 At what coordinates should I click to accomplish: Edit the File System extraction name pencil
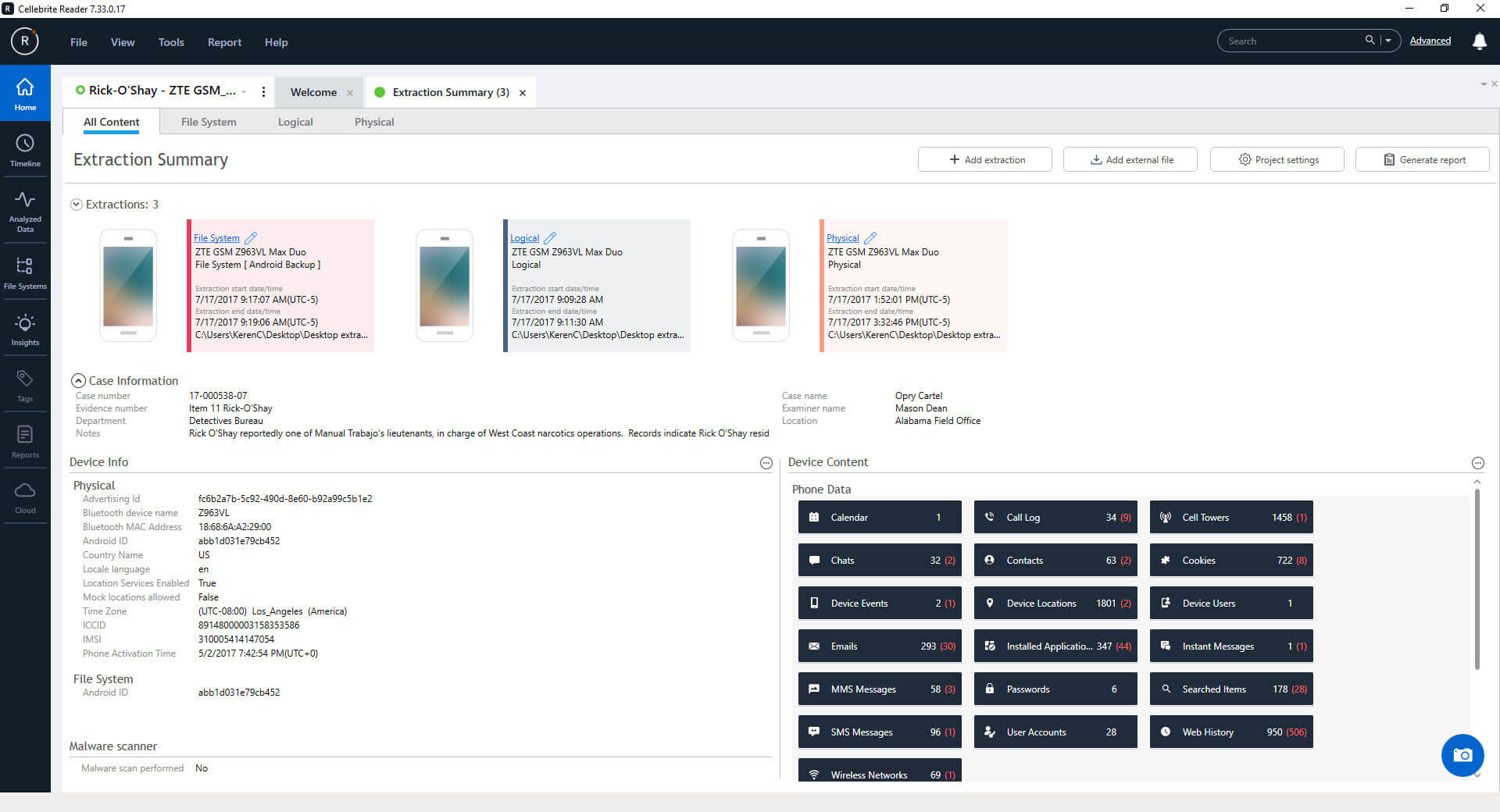(251, 238)
